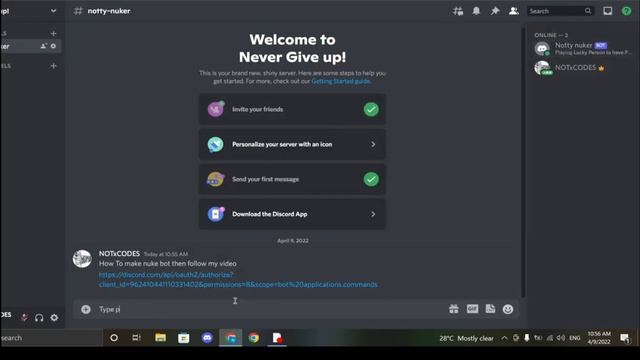
Task: Open Send your first message card
Action: click(292, 179)
